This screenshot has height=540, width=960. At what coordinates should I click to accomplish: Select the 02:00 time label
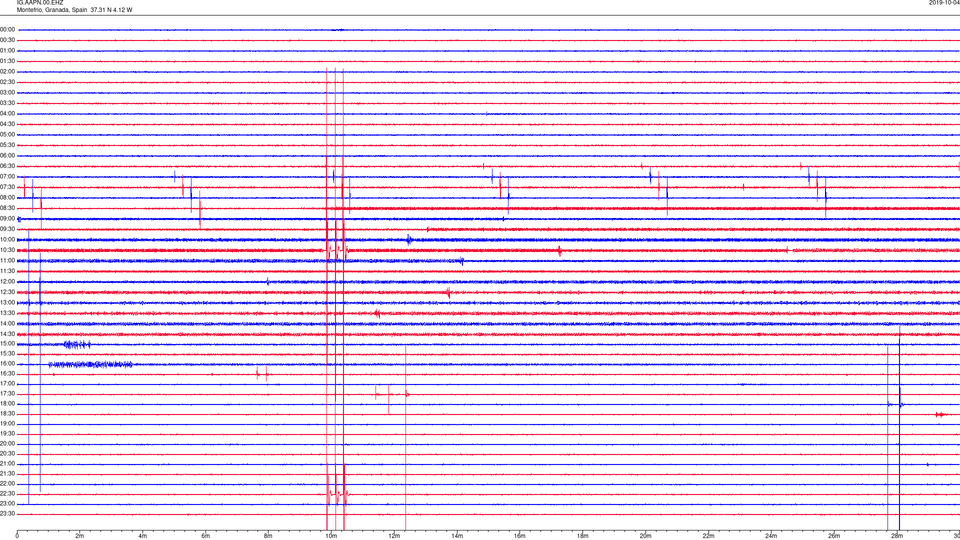click(x=7, y=72)
